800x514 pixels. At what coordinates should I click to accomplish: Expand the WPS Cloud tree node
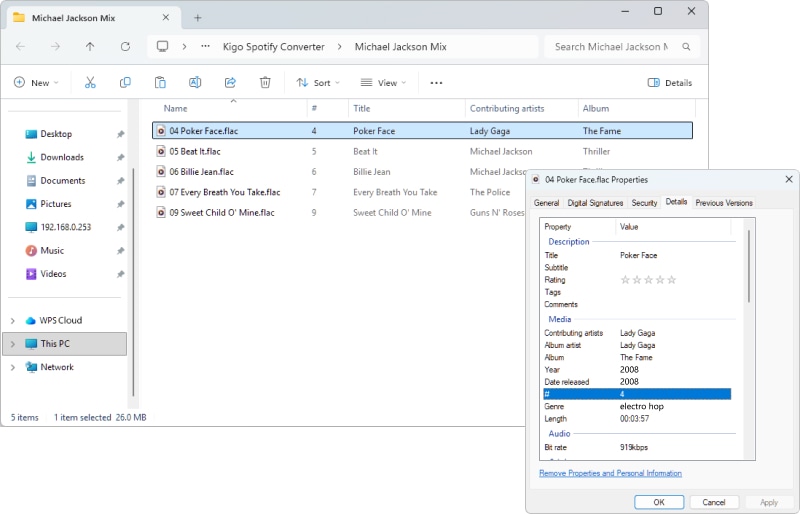[13, 321]
